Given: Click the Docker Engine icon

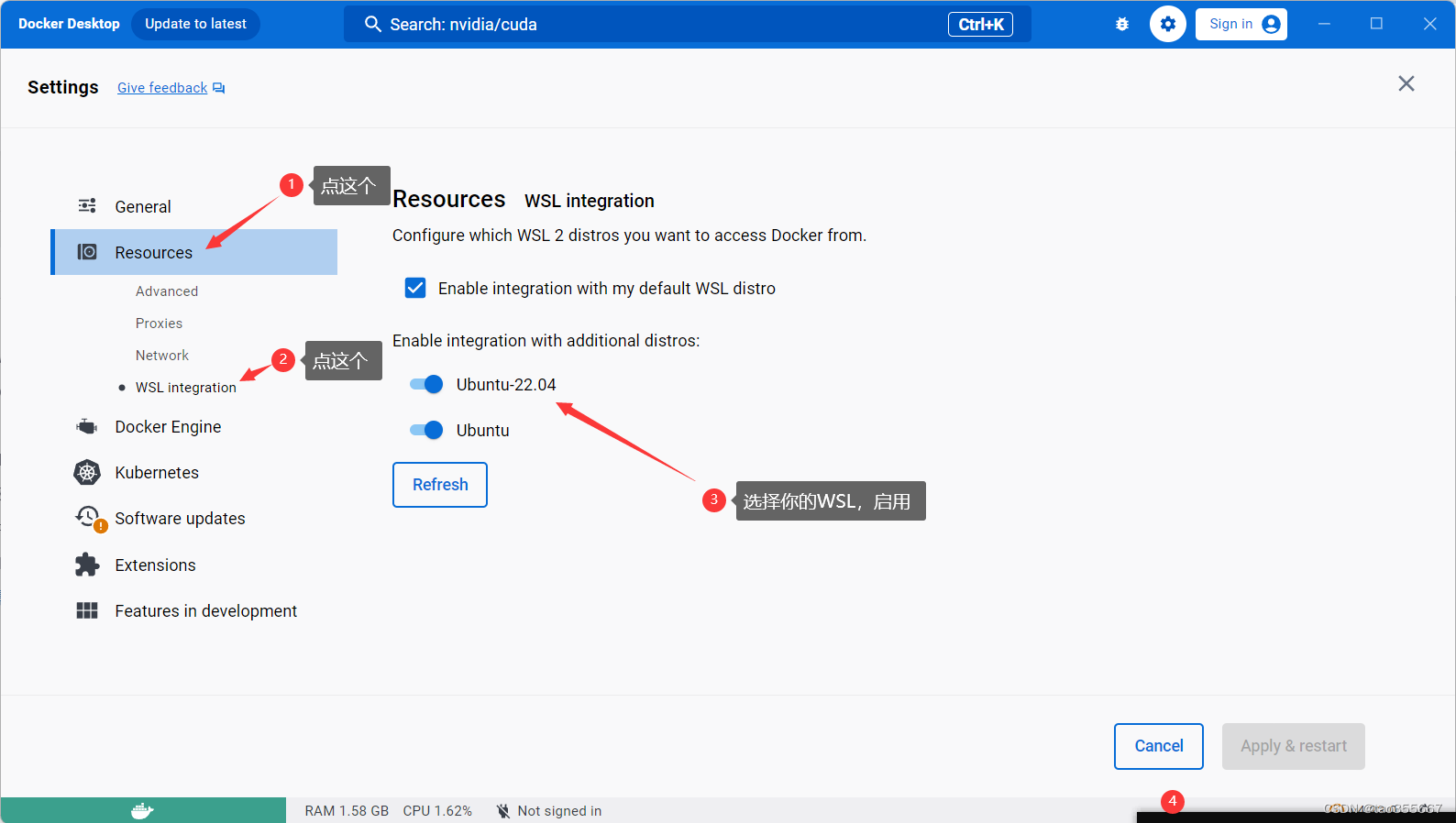Looking at the screenshot, I should coord(87,426).
